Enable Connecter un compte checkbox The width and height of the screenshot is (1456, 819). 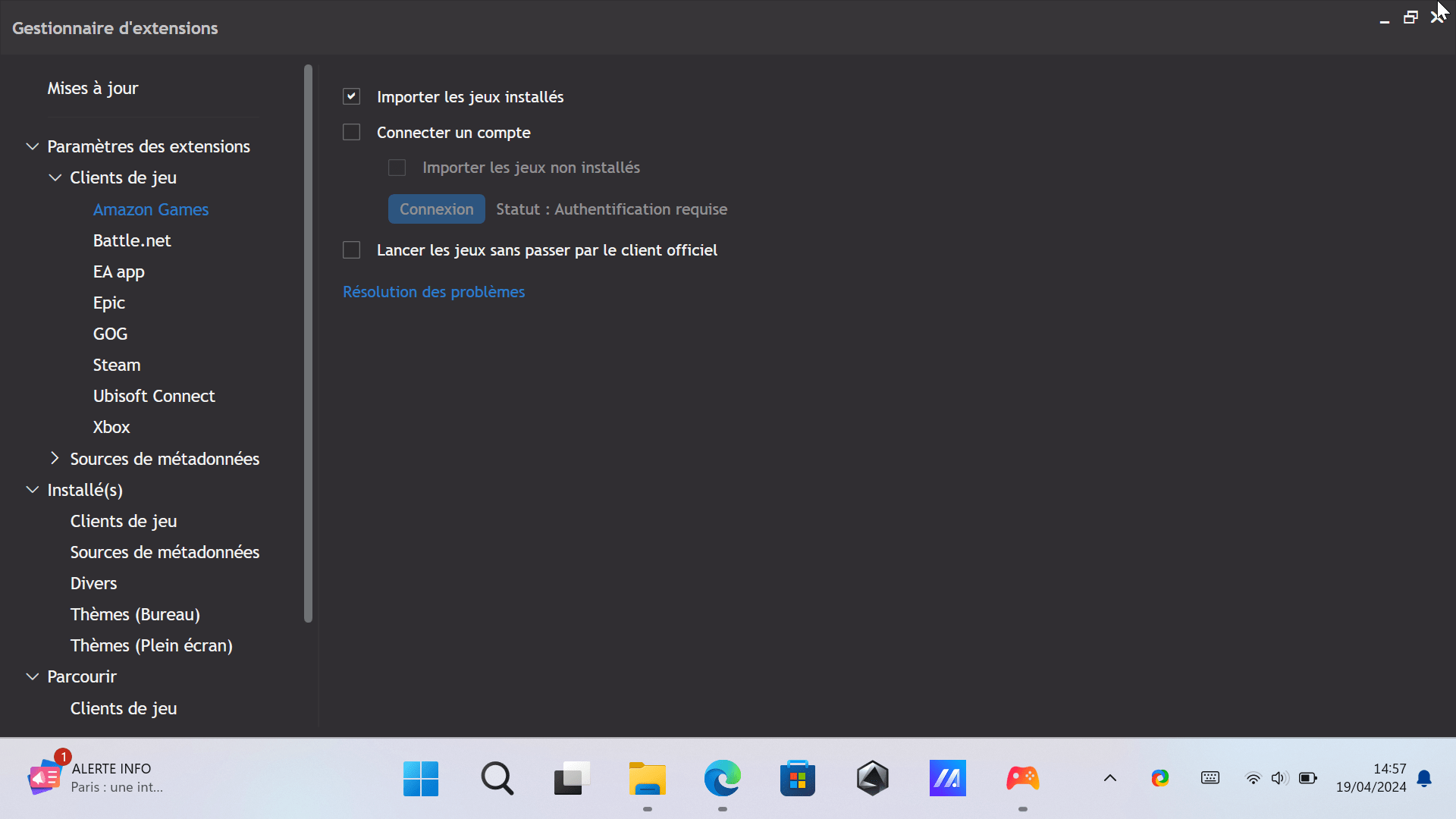pos(351,132)
